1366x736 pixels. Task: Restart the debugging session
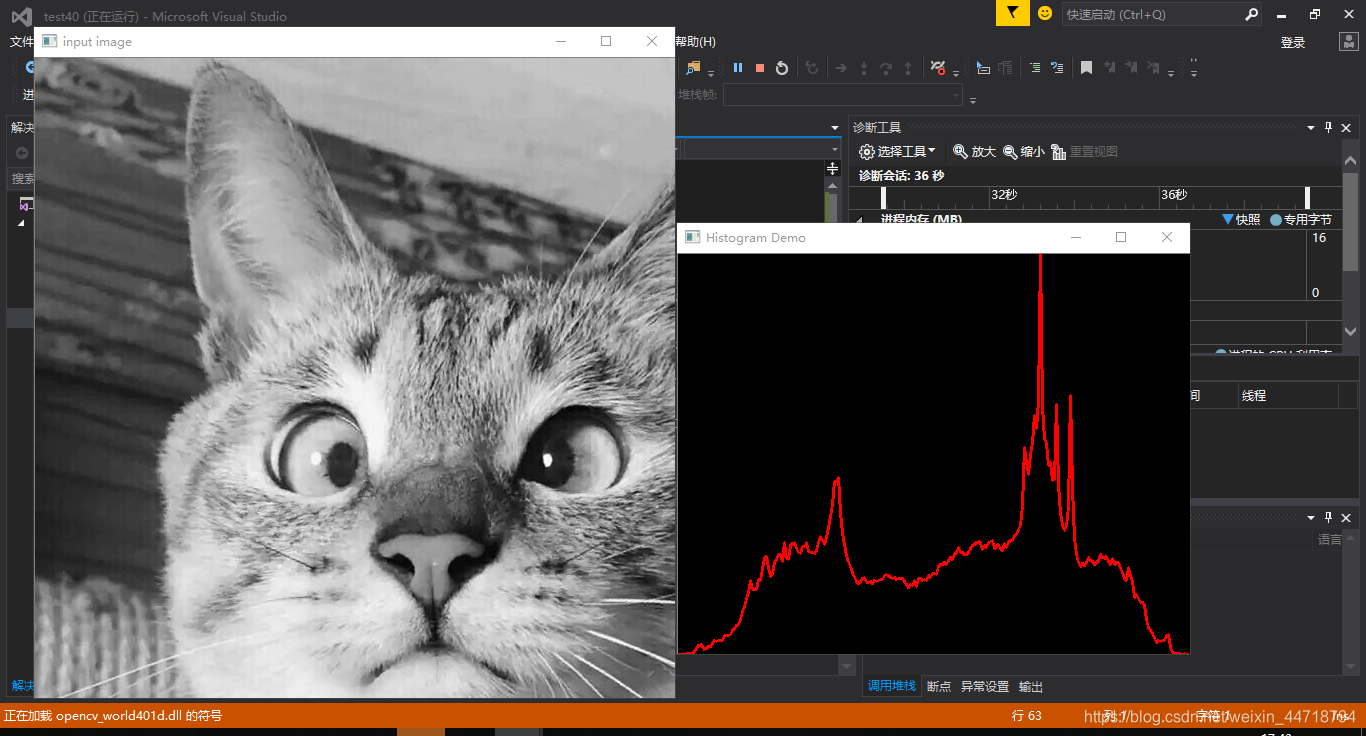click(782, 68)
